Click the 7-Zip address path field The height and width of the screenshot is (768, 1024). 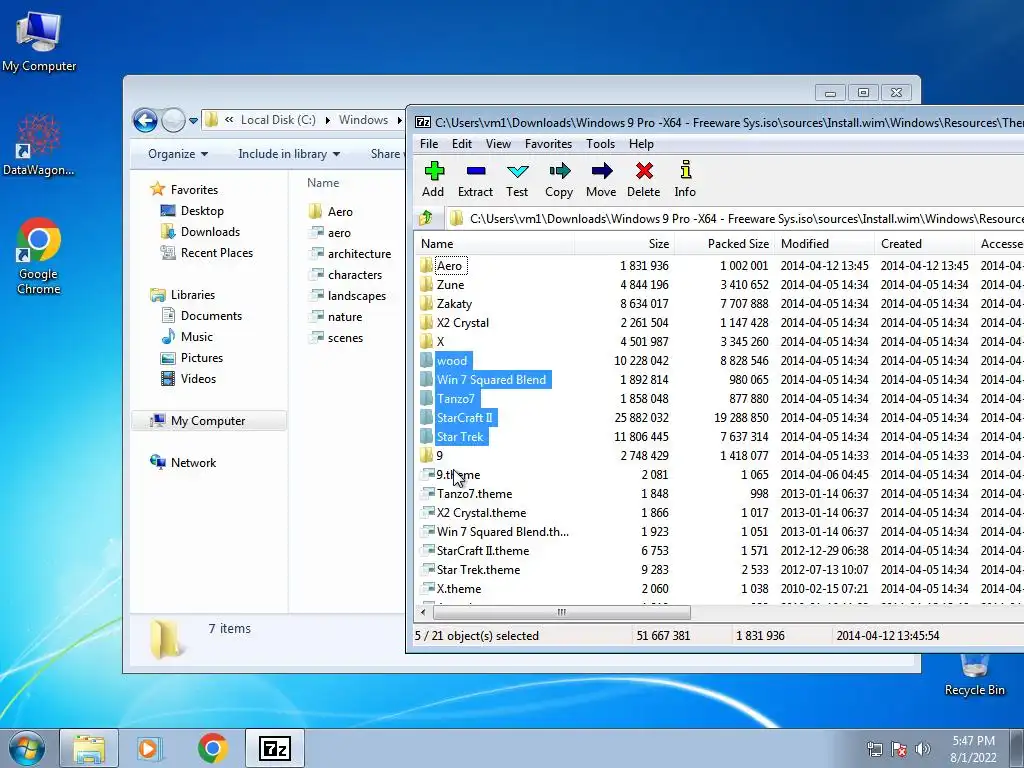(x=735, y=218)
